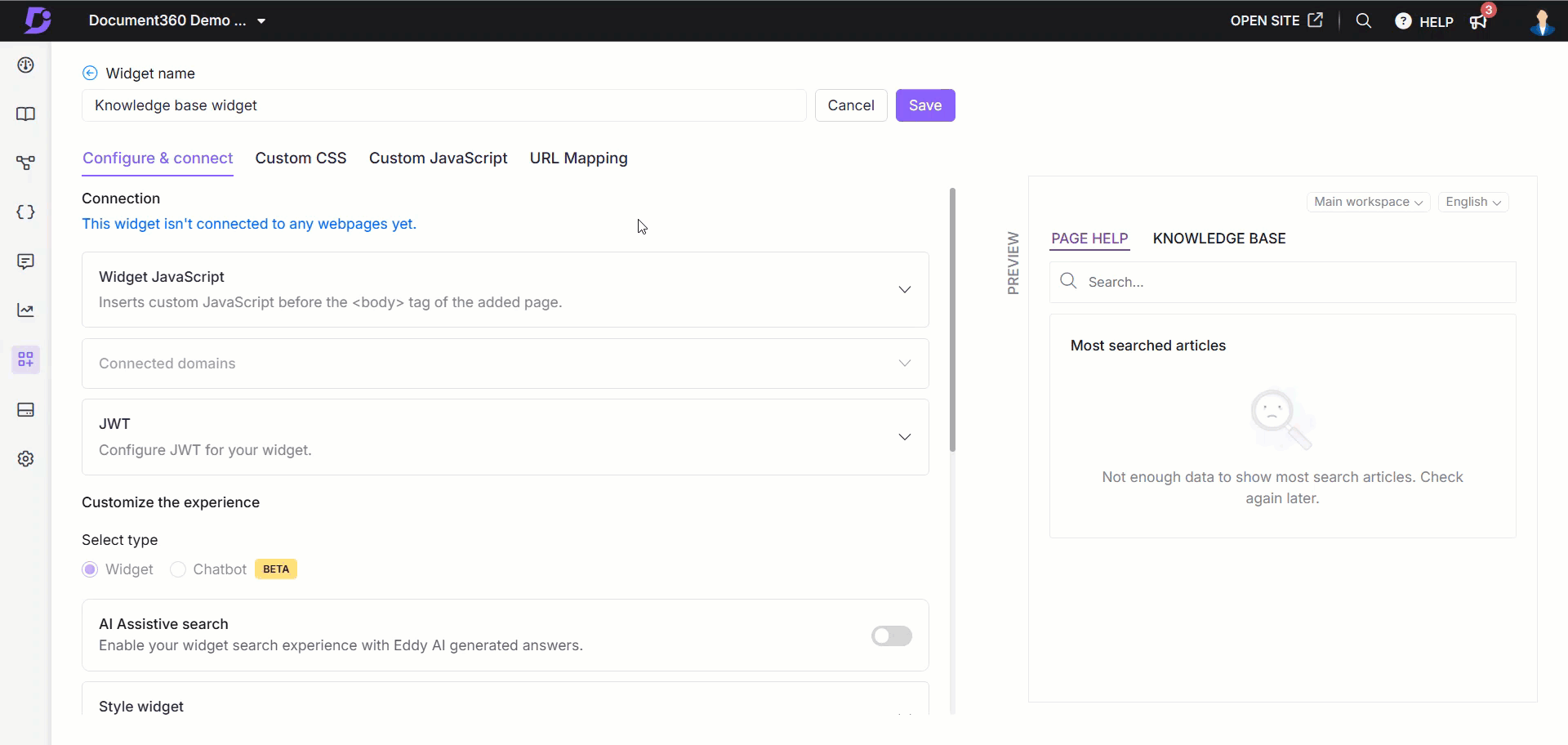Click the vertical PREVIEW label
This screenshot has height=745, width=1568.
[1013, 263]
